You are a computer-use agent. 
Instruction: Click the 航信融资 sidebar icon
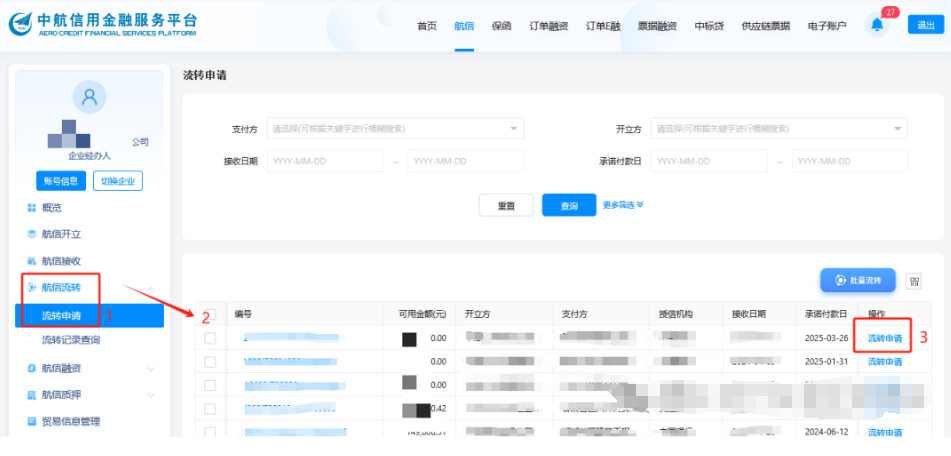pos(32,368)
